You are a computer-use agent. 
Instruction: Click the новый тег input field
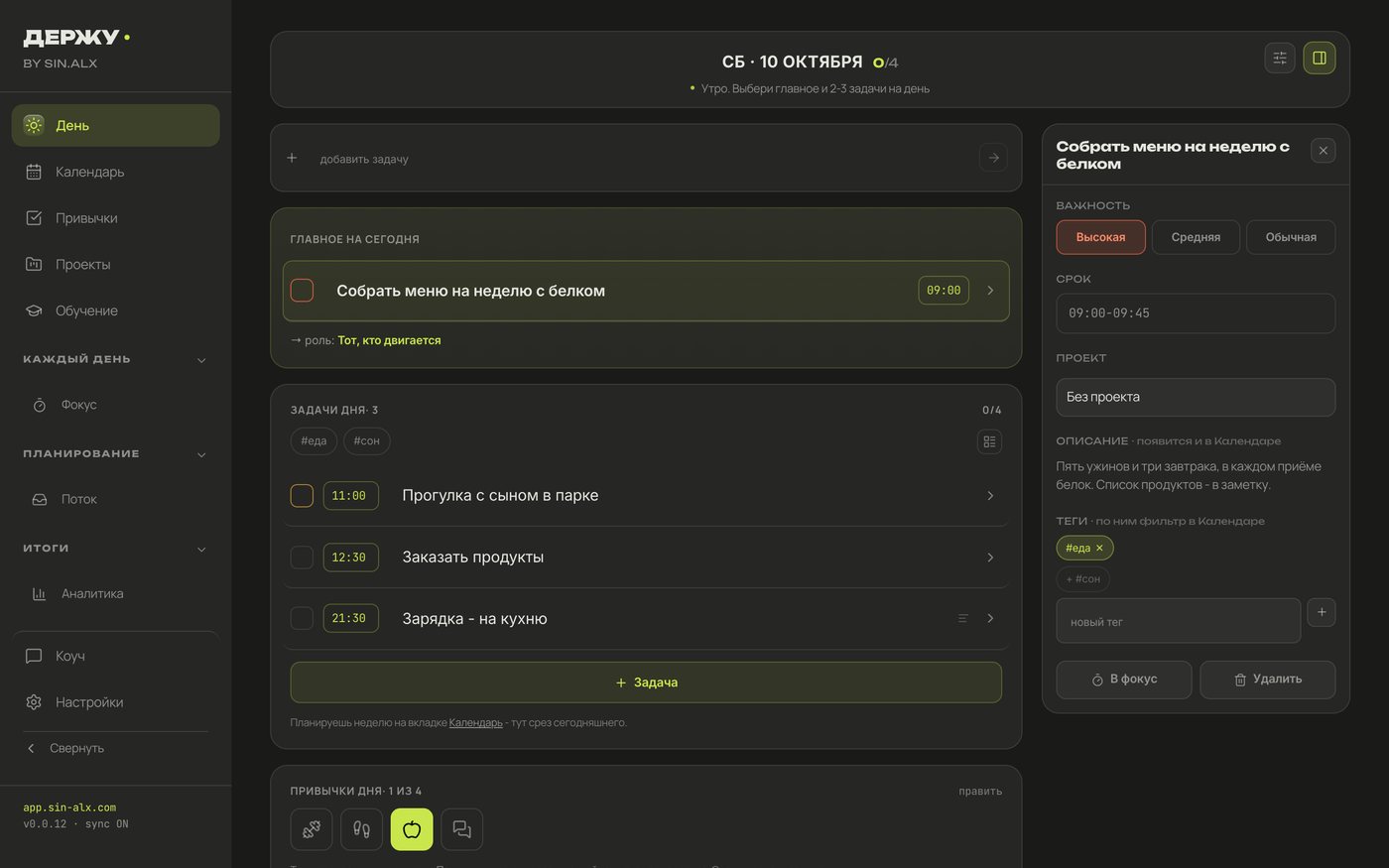point(1179,621)
